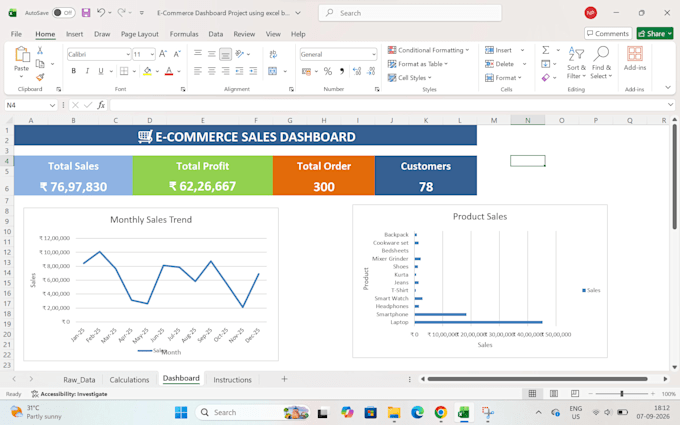Click the Fill Color swatch
Screen dimensions: 680x425
point(147,71)
